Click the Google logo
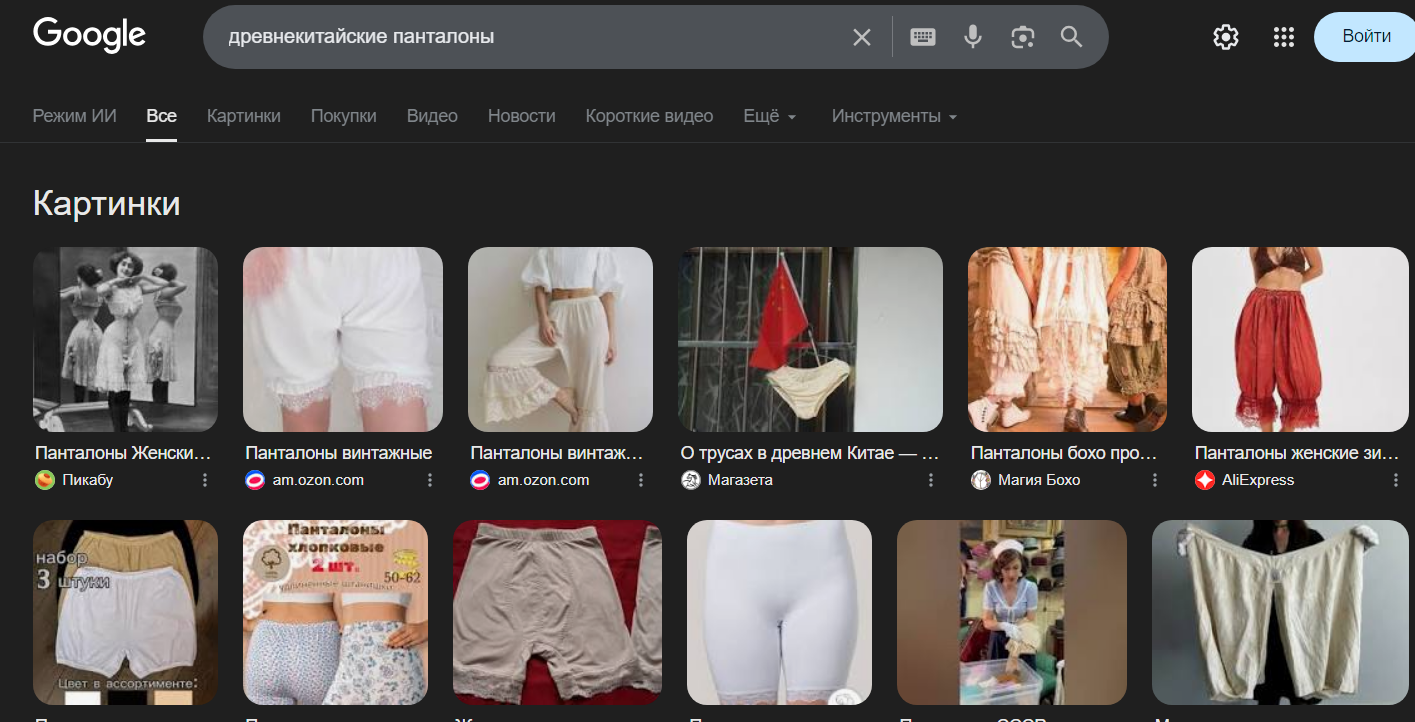The width and height of the screenshot is (1415, 722). pyautogui.click(x=89, y=36)
